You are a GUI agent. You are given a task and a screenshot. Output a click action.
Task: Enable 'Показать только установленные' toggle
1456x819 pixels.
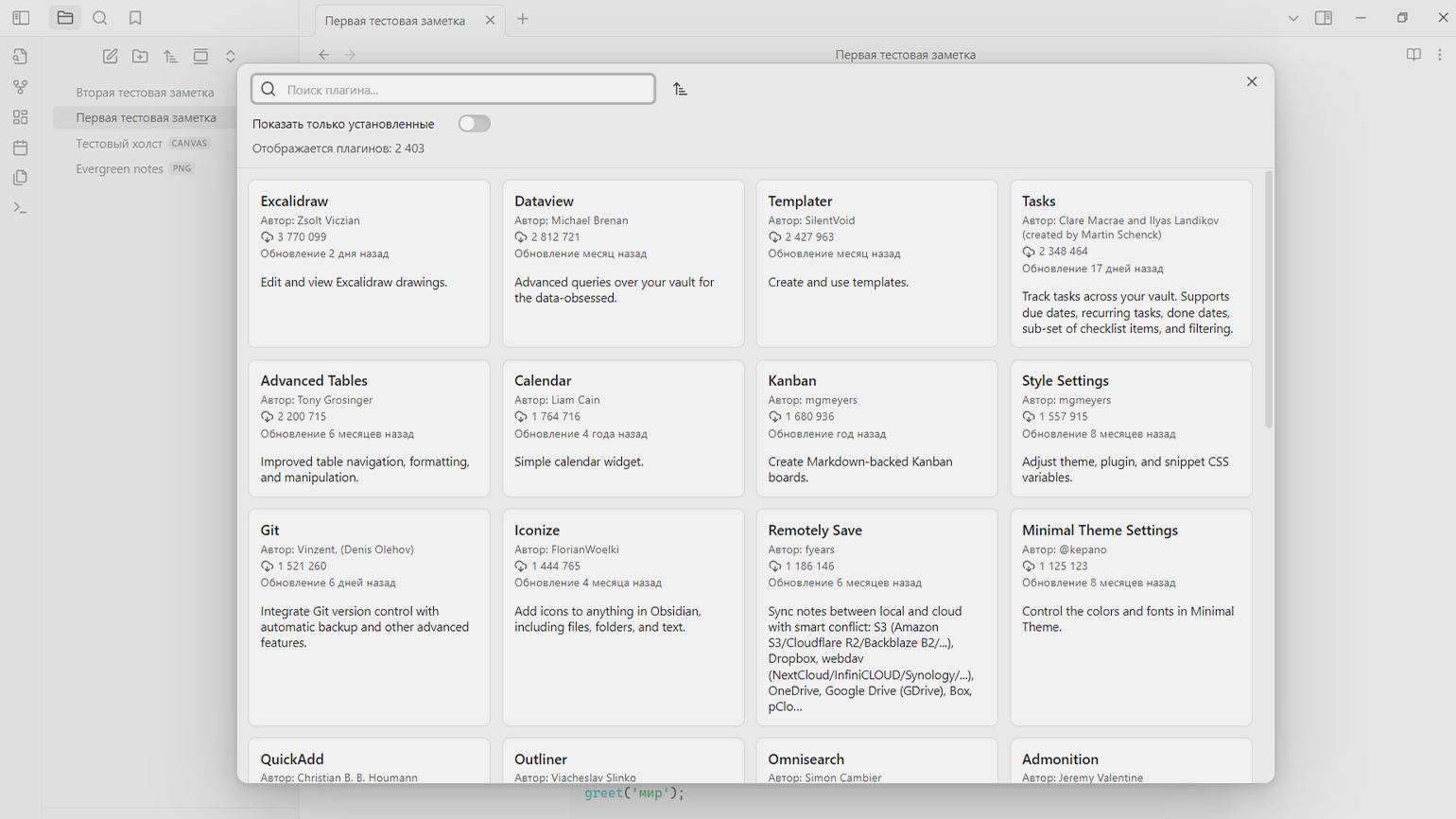click(x=475, y=124)
